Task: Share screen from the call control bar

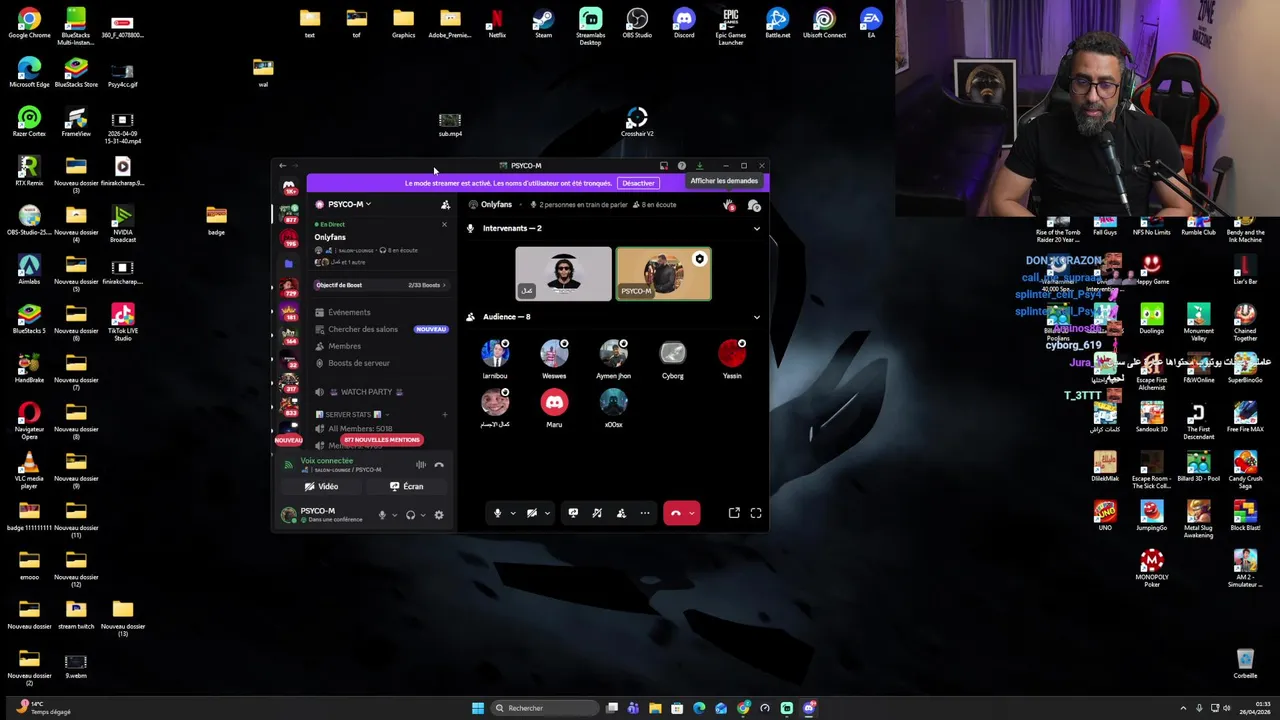Action: 573,513
